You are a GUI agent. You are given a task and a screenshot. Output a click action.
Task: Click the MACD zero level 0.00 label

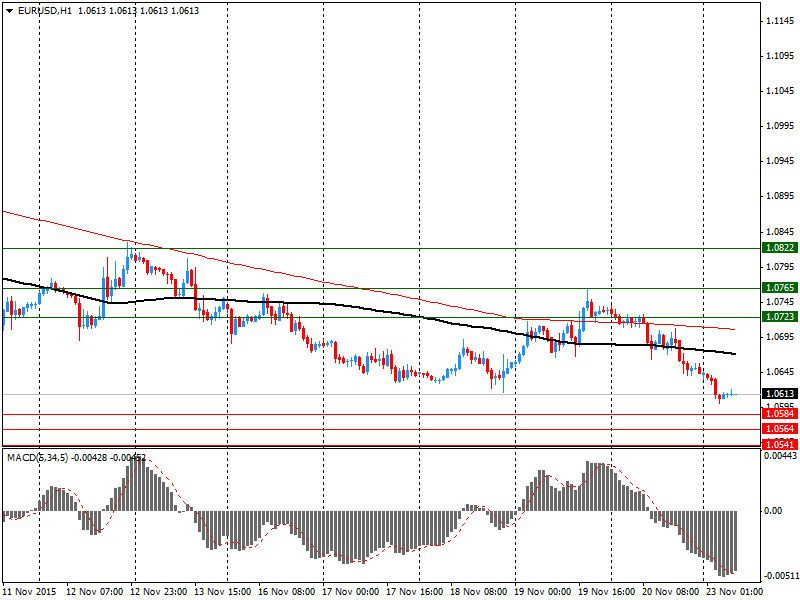pyautogui.click(x=773, y=511)
